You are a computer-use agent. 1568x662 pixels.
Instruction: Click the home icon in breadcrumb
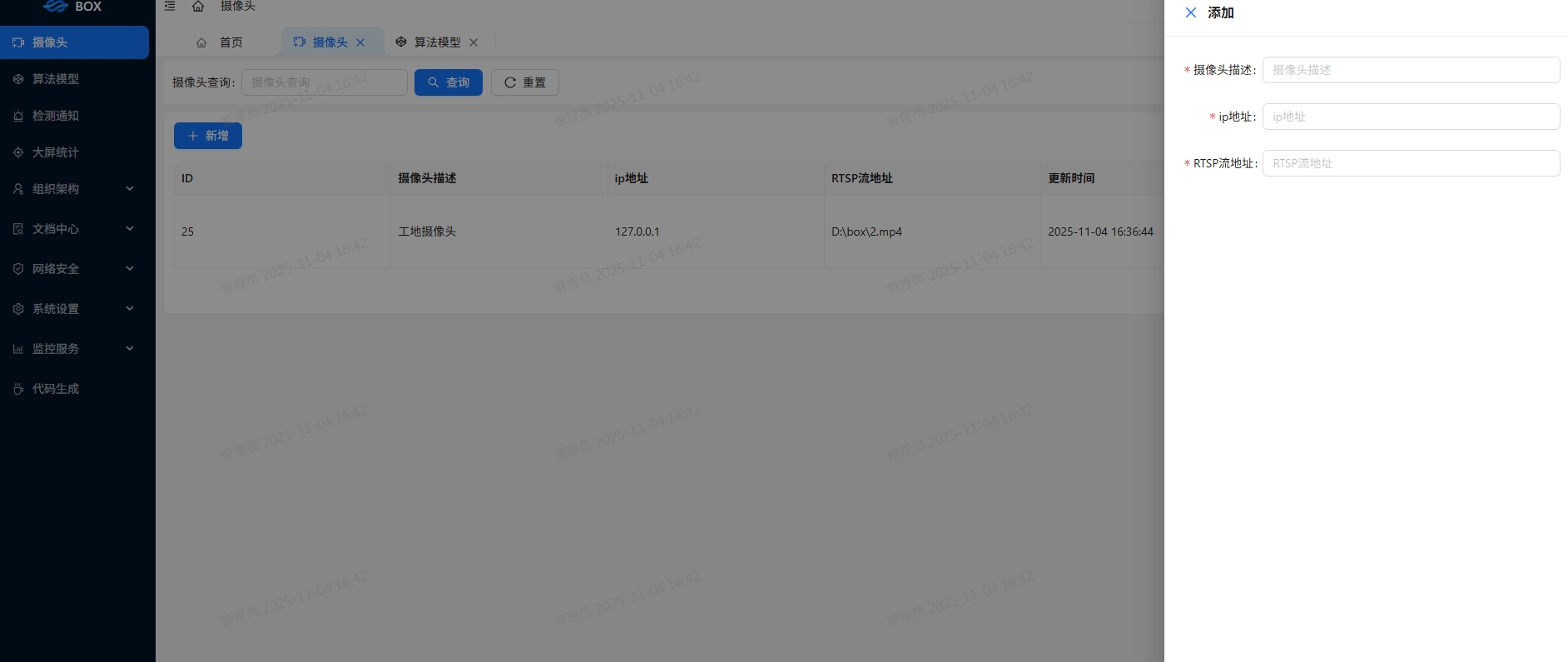[x=198, y=6]
